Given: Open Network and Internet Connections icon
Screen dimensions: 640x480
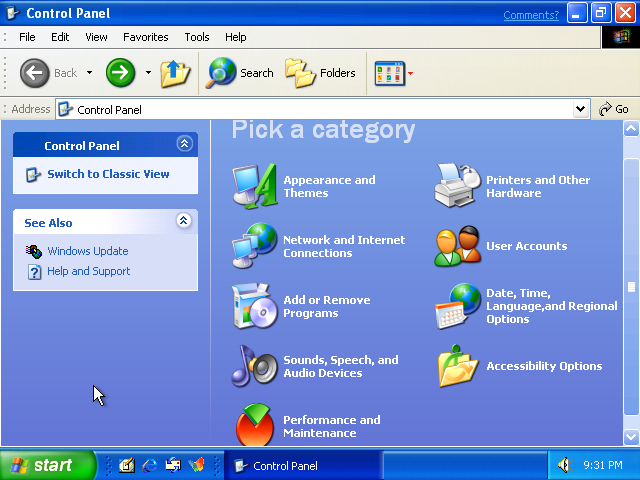Looking at the screenshot, I should click(x=255, y=246).
